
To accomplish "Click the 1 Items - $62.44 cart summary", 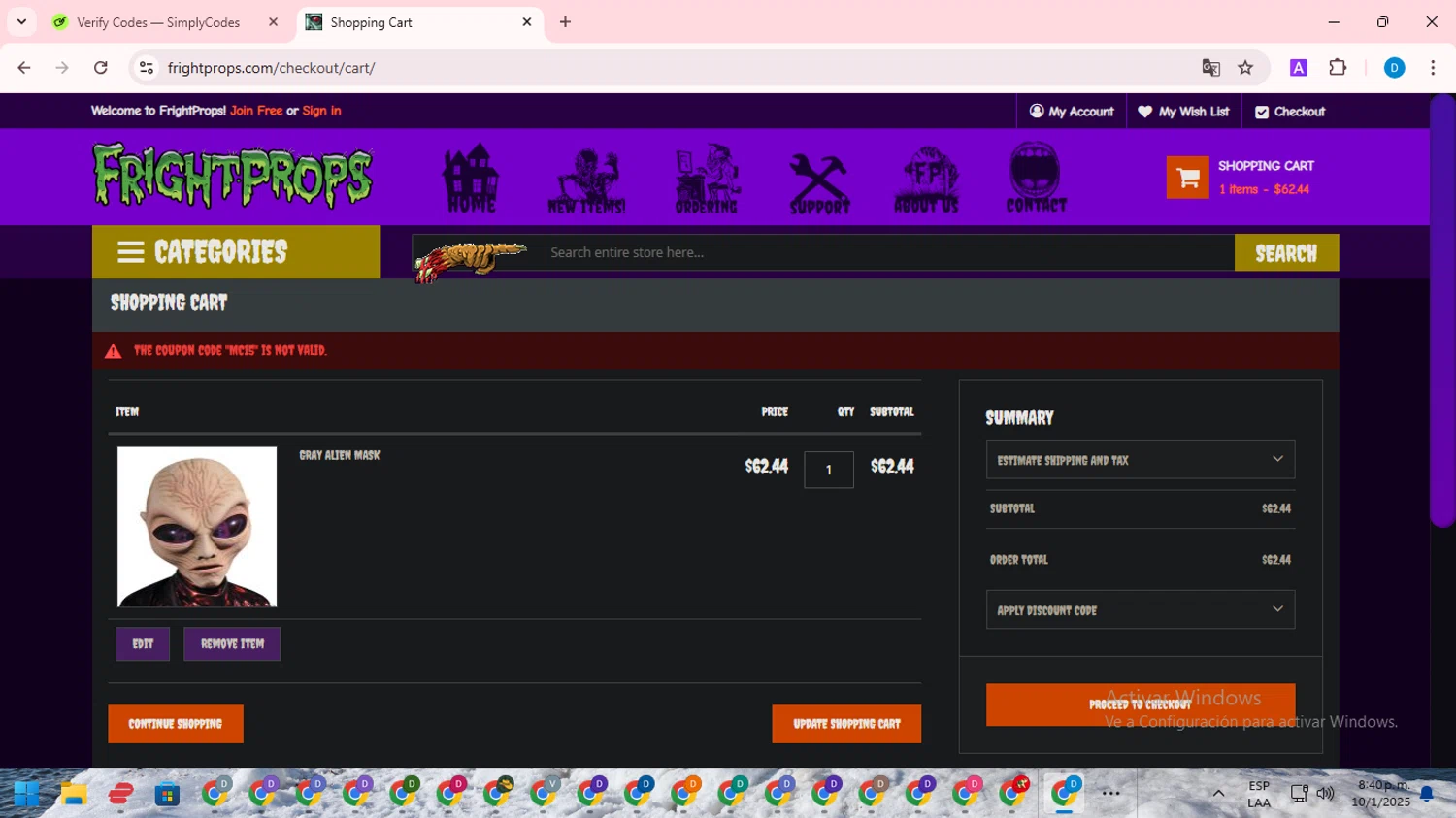I will pyautogui.click(x=1264, y=189).
